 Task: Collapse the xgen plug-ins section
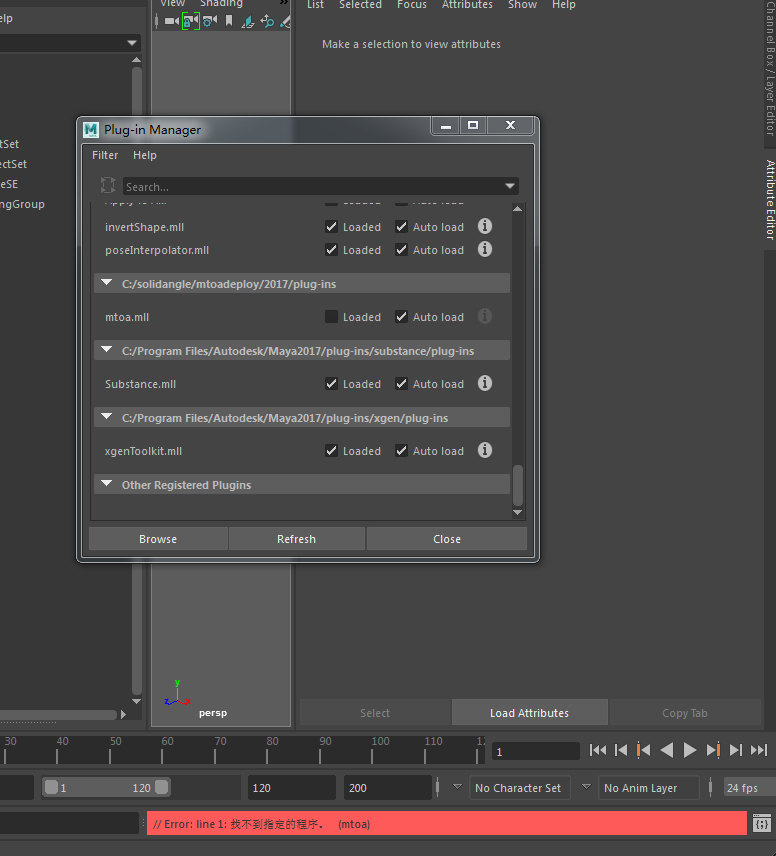pyautogui.click(x=107, y=417)
